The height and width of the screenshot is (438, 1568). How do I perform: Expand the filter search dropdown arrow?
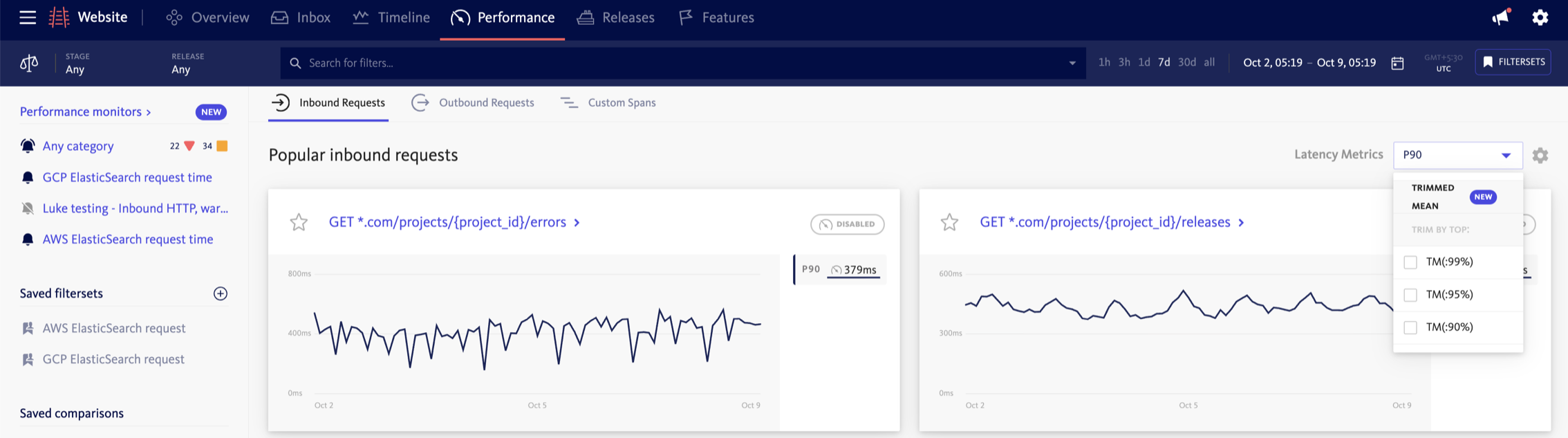(x=1072, y=63)
